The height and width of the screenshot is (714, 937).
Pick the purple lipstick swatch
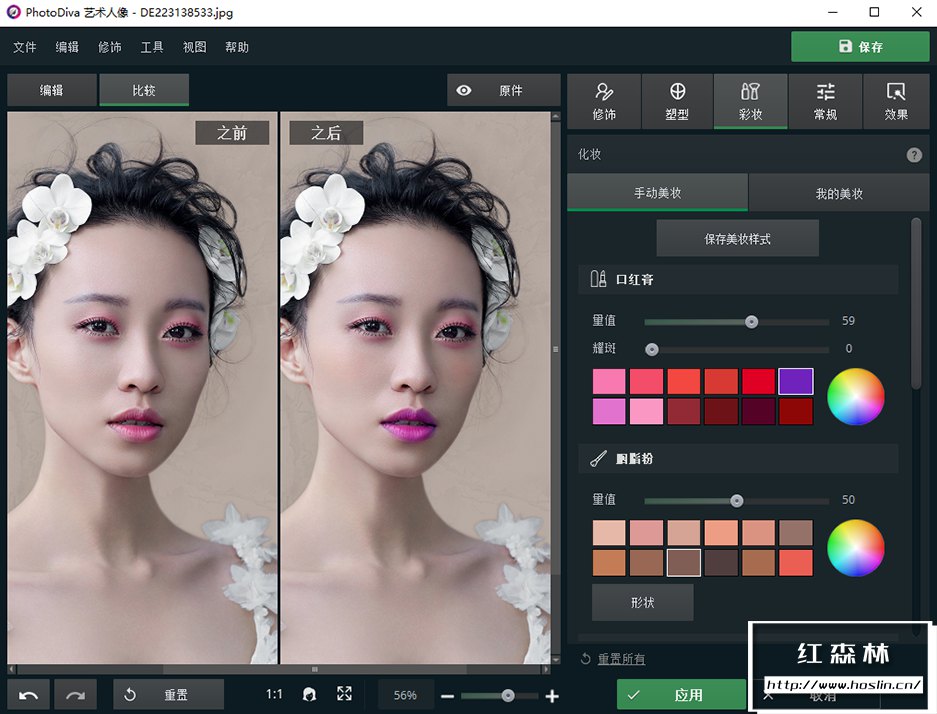(x=795, y=381)
